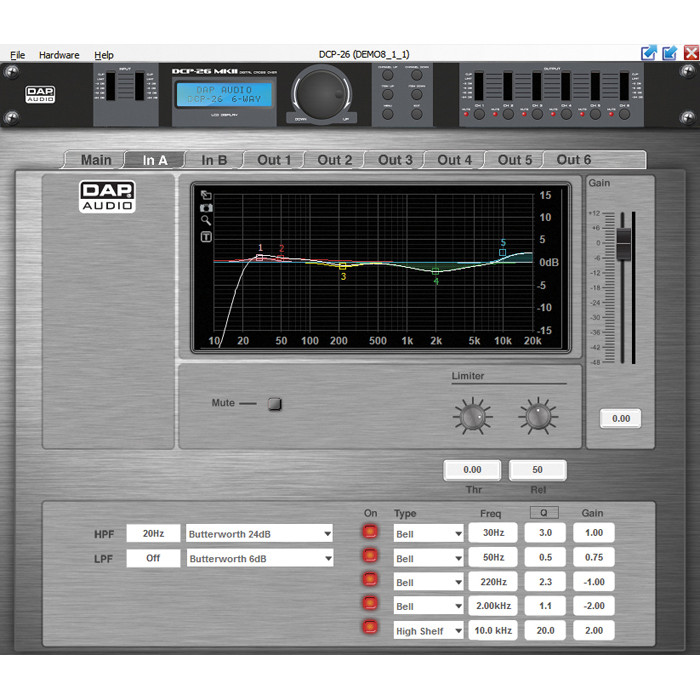Click the expand graph icon
This screenshot has height=700, width=700.
point(206,196)
